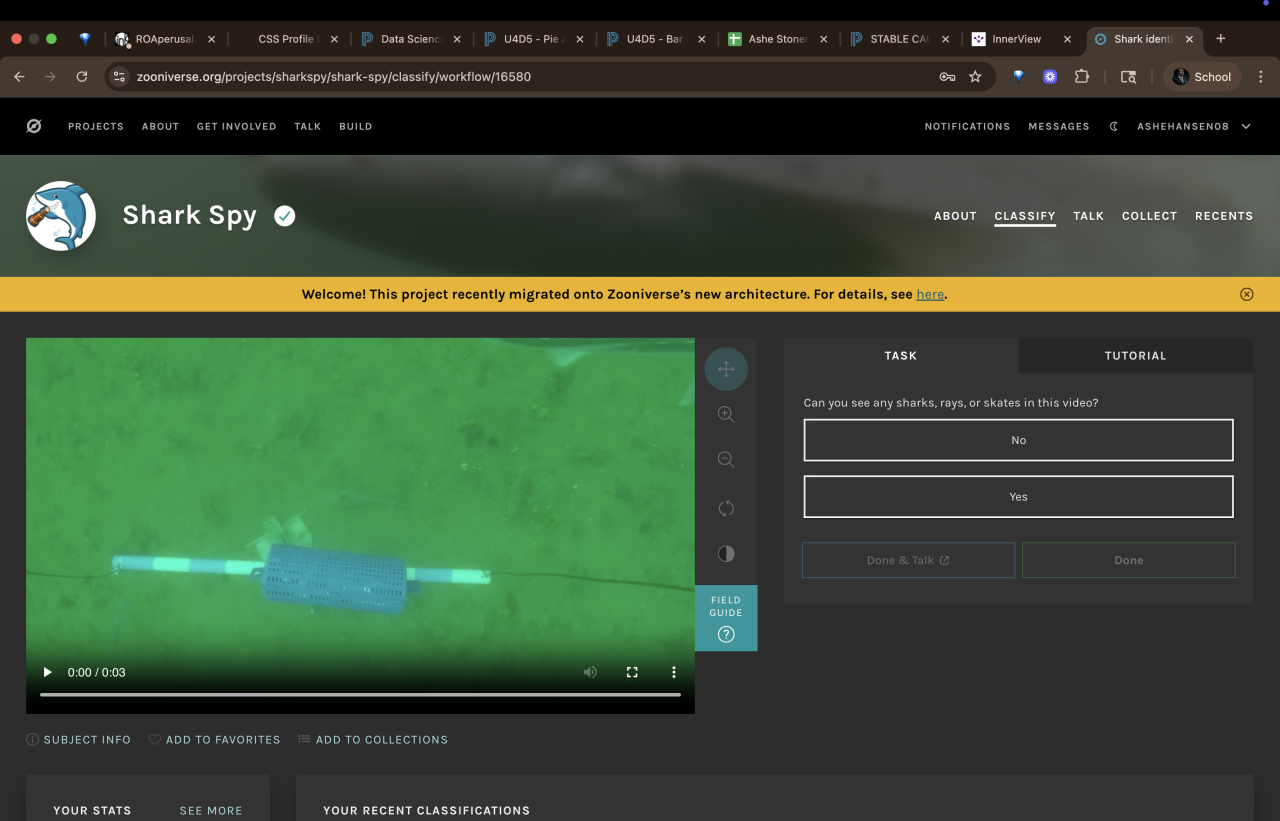Open Get Involved in the Zooniverse header
Image resolution: width=1280 pixels, height=821 pixels.
pyautogui.click(x=236, y=127)
